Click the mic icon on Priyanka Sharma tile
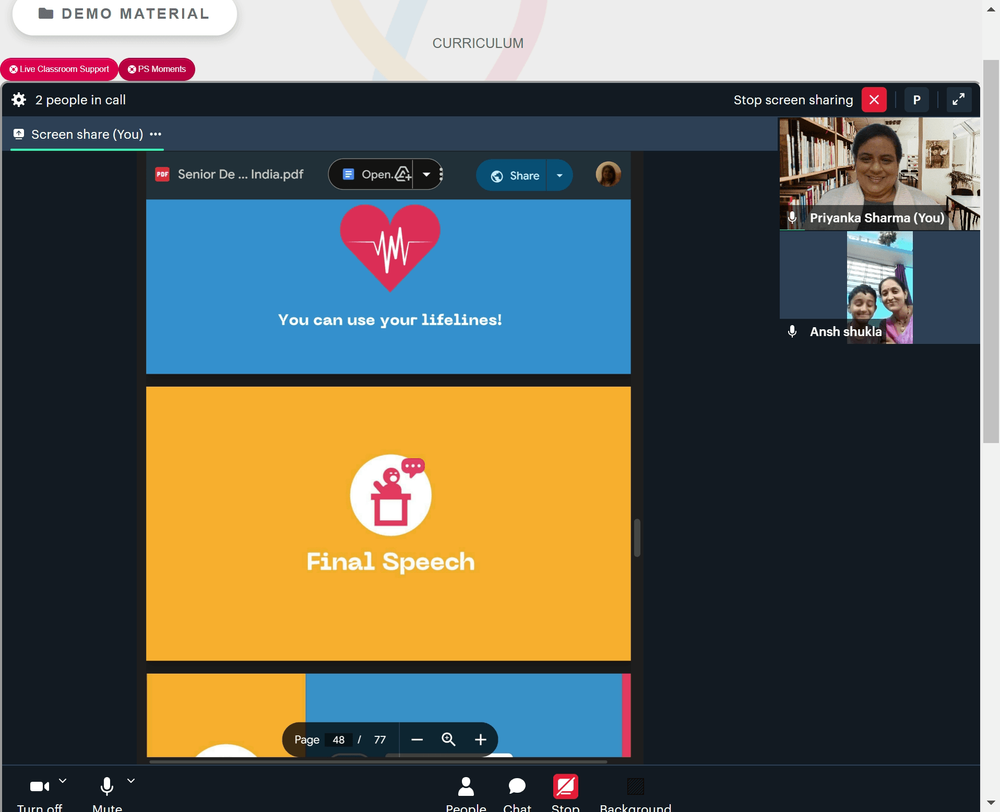This screenshot has width=1000, height=812. 792,218
